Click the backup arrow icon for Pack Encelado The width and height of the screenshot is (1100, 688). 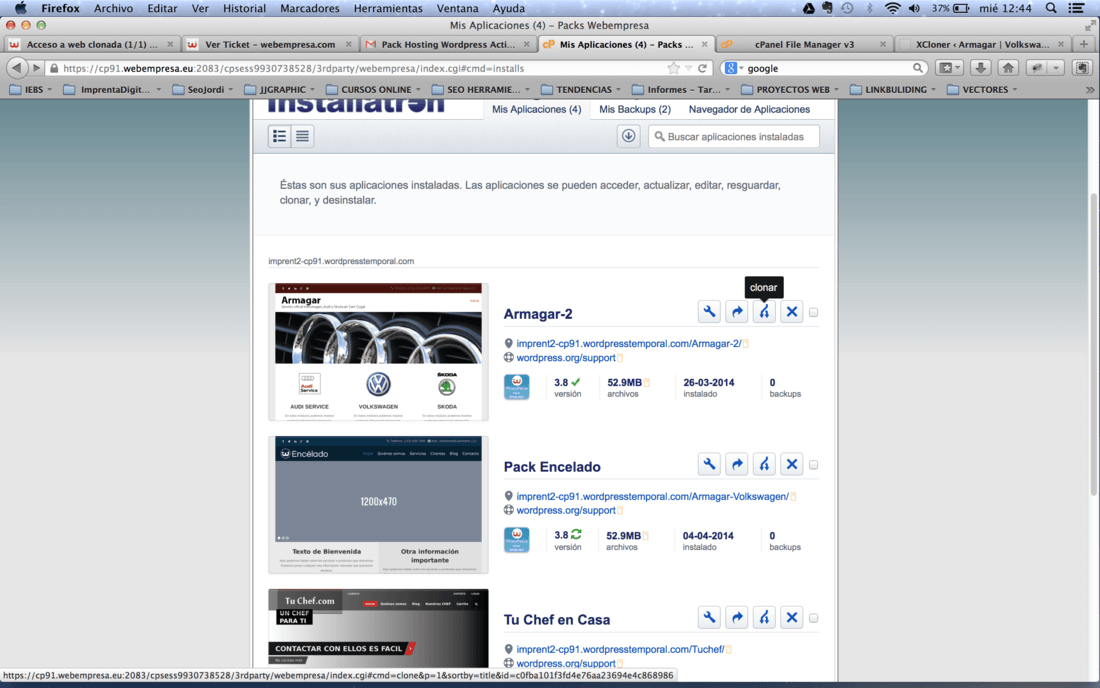pyautogui.click(x=737, y=464)
